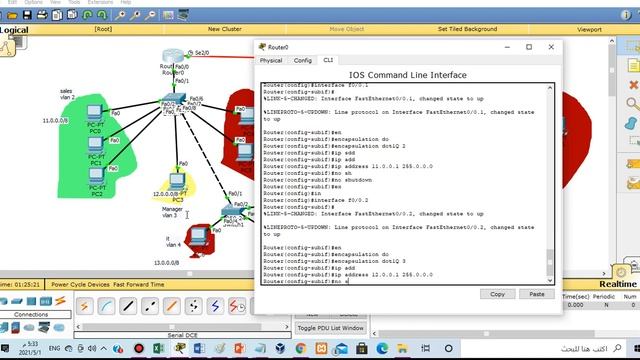Open Microsoft Edge from the taskbar
This screenshot has height=360, width=640.
pyautogui.click(x=382, y=348)
